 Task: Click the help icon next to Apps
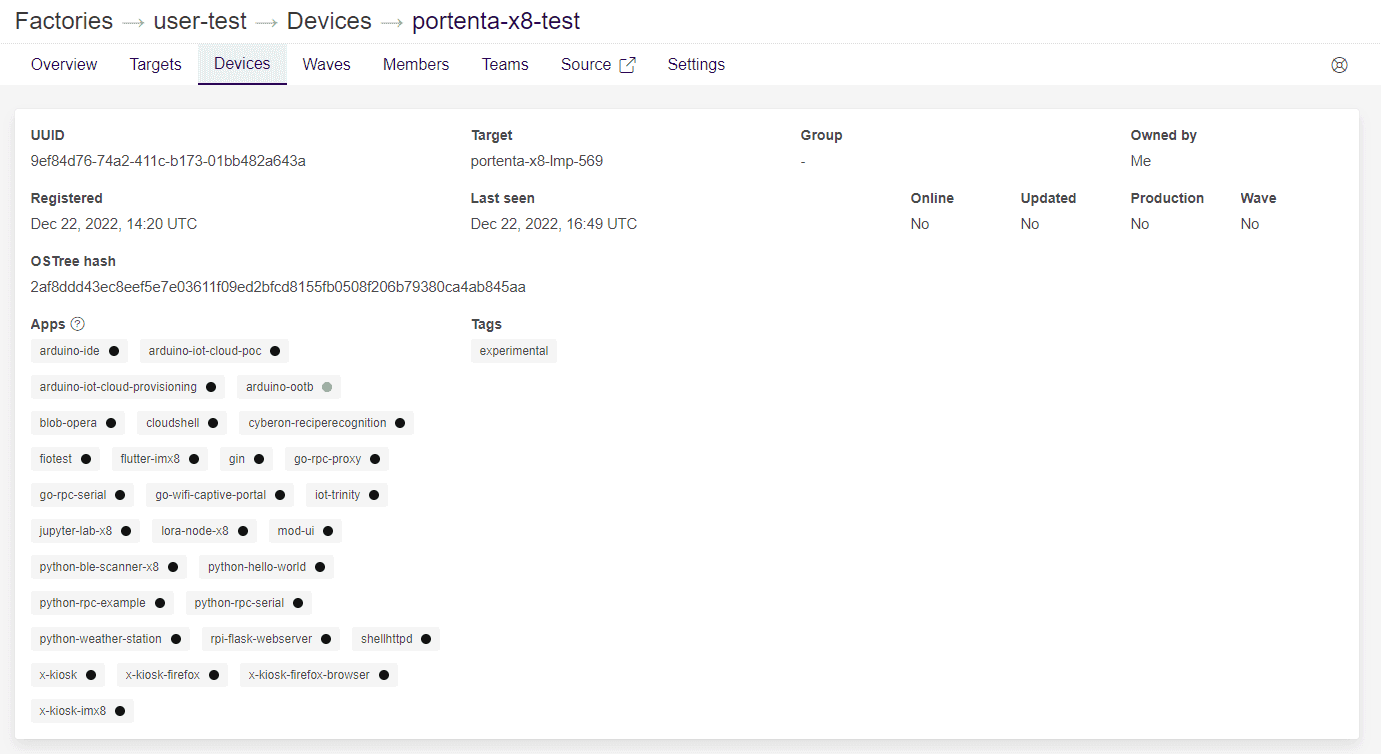click(x=78, y=324)
